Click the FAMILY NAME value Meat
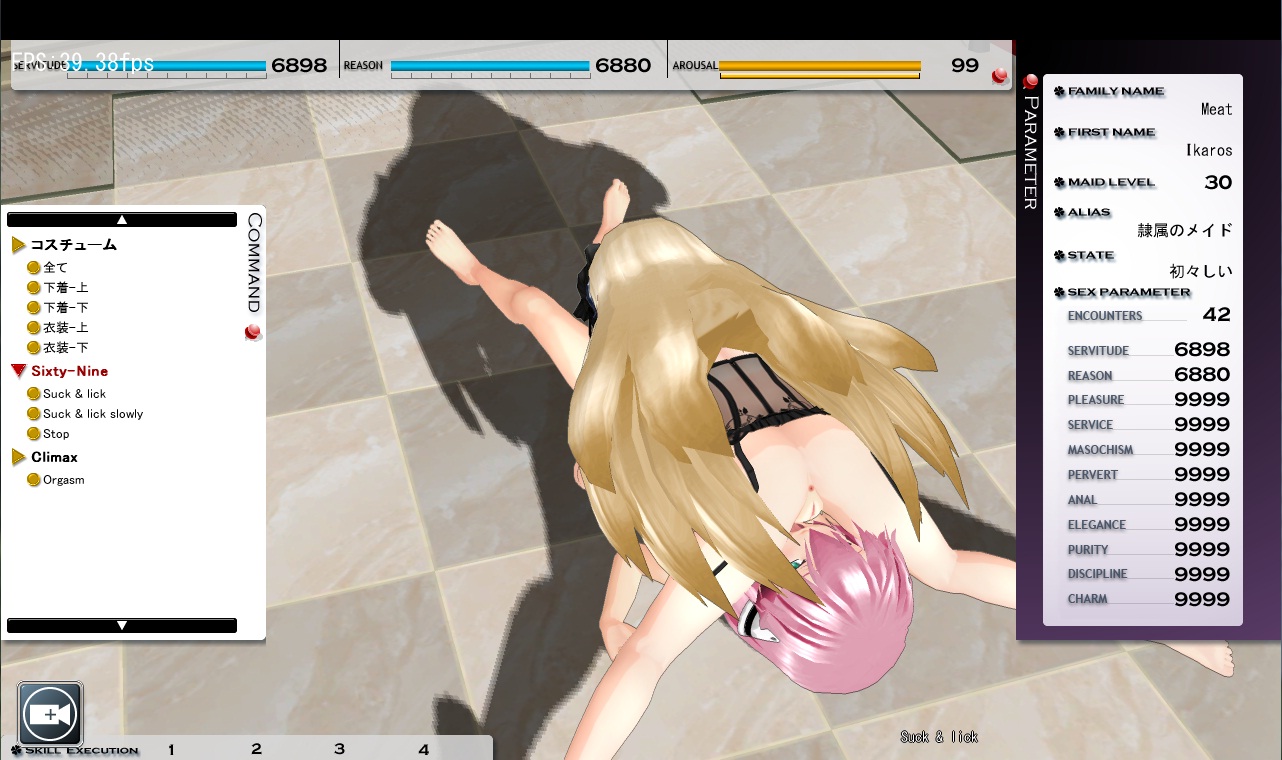The height and width of the screenshot is (760, 1282). pyautogui.click(x=1217, y=109)
